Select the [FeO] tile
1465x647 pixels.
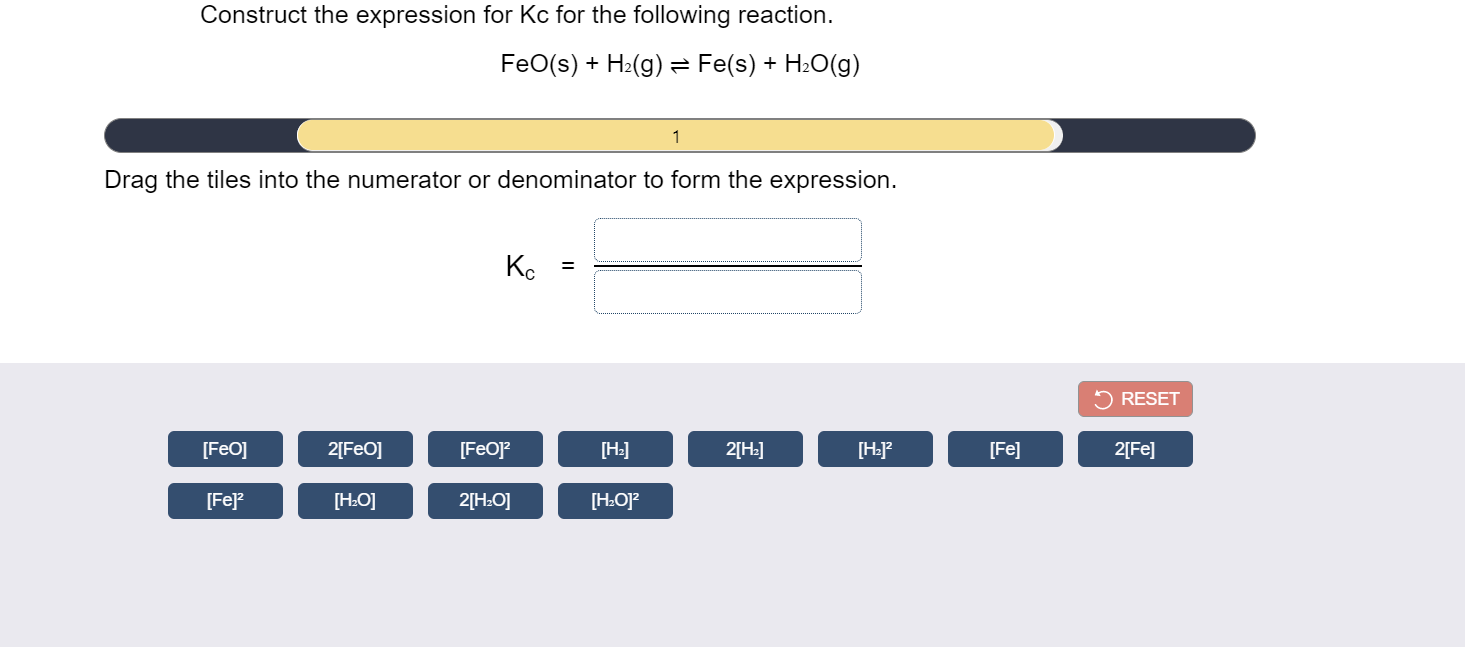225,448
